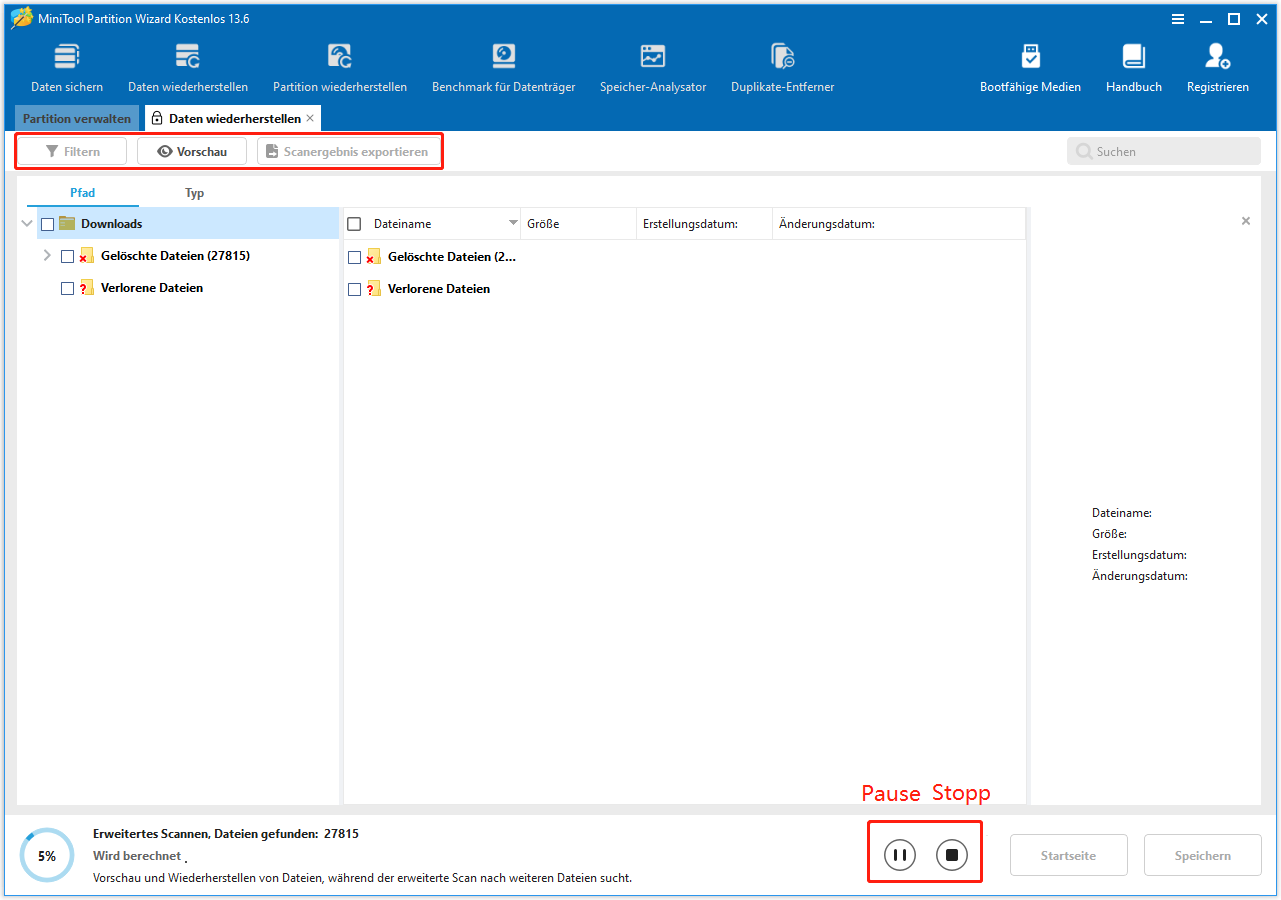Close the Daten wiederherstellen tab
The image size is (1281, 900).
(x=310, y=118)
